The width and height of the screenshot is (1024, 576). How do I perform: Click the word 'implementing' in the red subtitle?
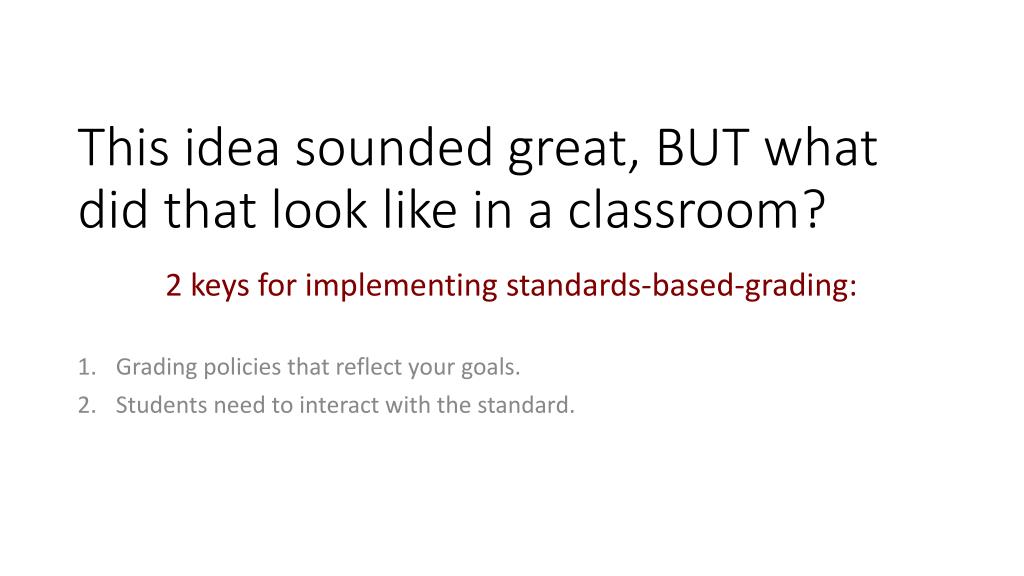pyautogui.click(x=401, y=287)
